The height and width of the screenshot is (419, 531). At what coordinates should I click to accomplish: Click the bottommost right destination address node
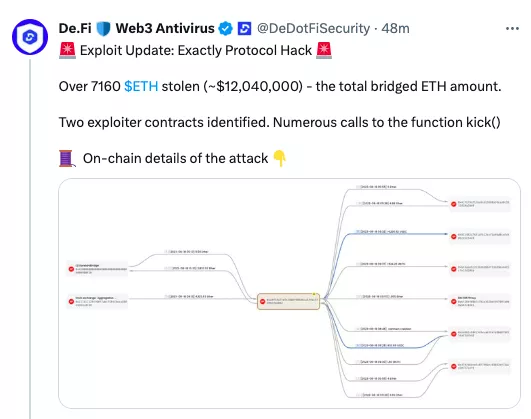click(x=480, y=366)
